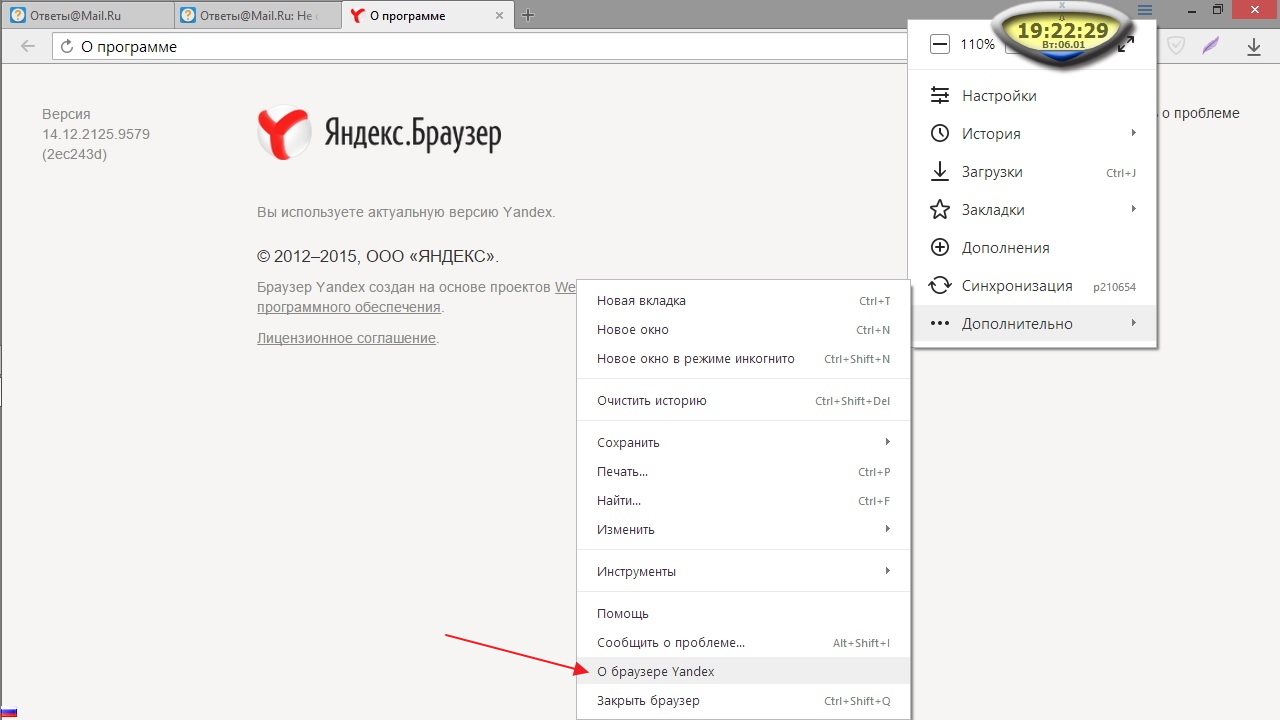Open Настройки from the main menu

pos(1033,96)
